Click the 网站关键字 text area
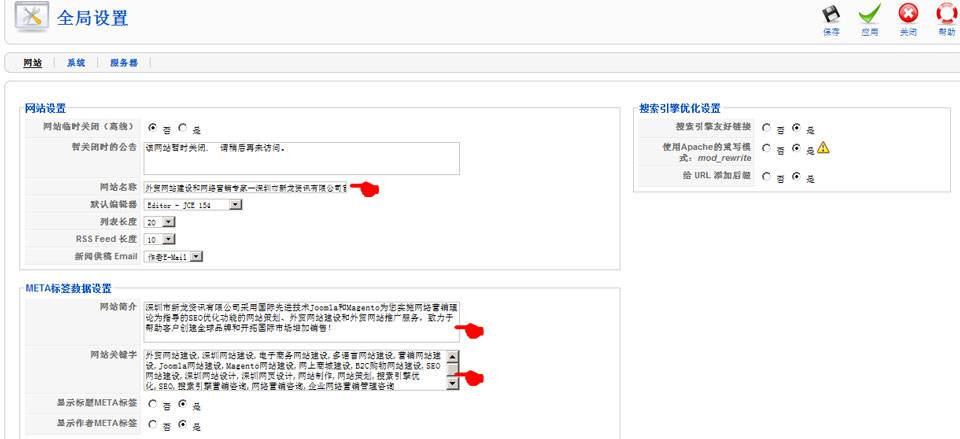The width and height of the screenshot is (960, 439). tap(301, 370)
